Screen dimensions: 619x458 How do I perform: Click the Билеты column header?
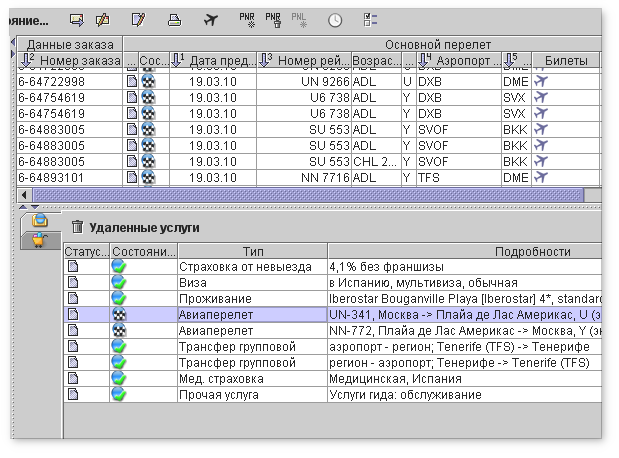(566, 60)
